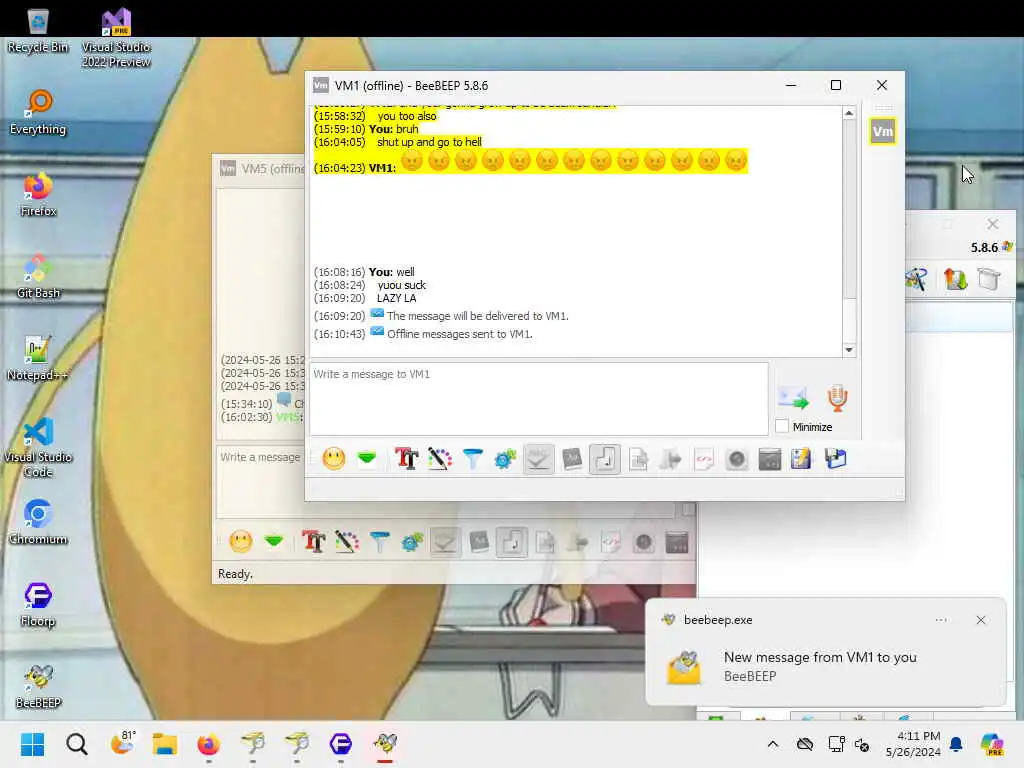
Task: Click round record icon in VM5 toolbar
Action: [643, 541]
